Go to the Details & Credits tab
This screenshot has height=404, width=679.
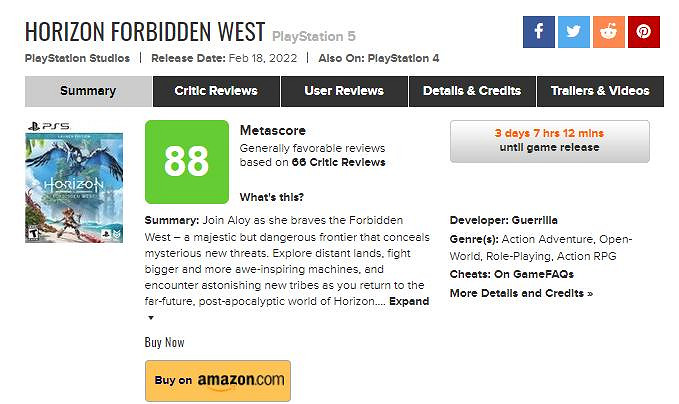(x=472, y=91)
